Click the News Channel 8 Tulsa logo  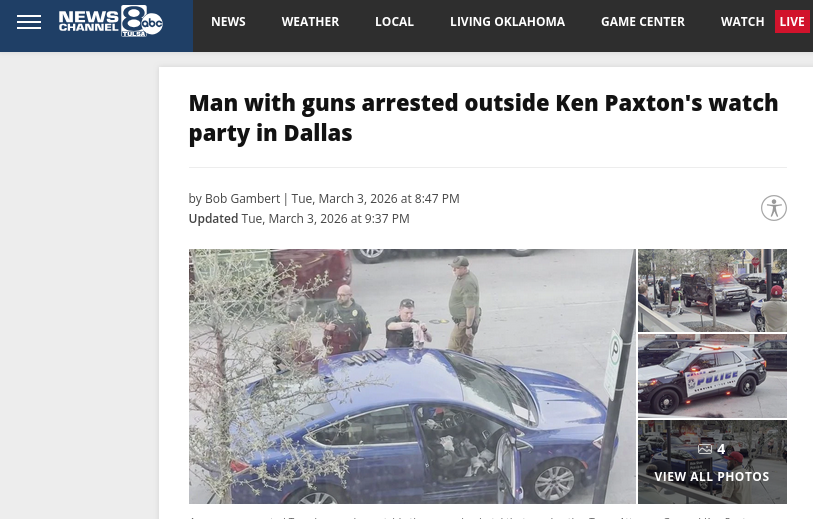click(110, 21)
